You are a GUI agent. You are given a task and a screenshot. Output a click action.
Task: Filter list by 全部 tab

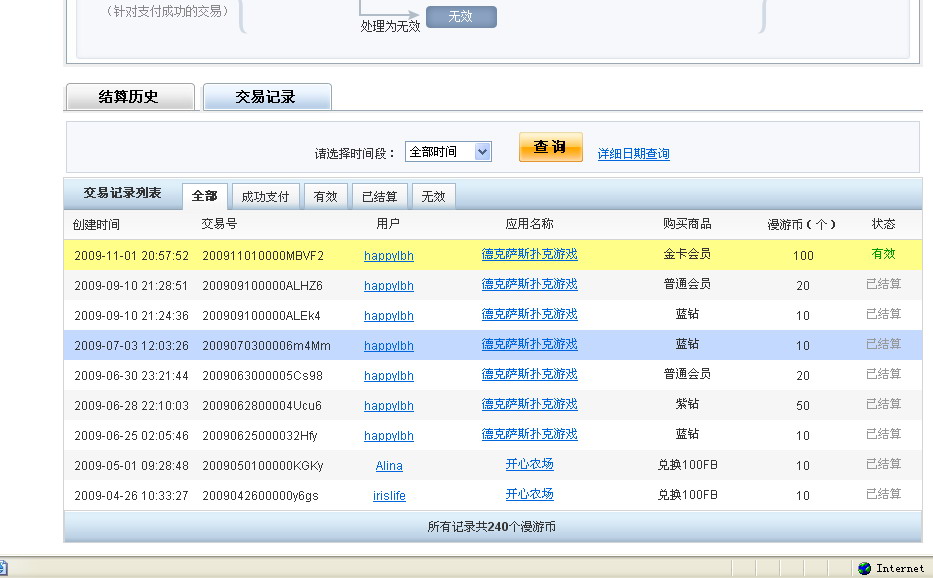click(204, 196)
